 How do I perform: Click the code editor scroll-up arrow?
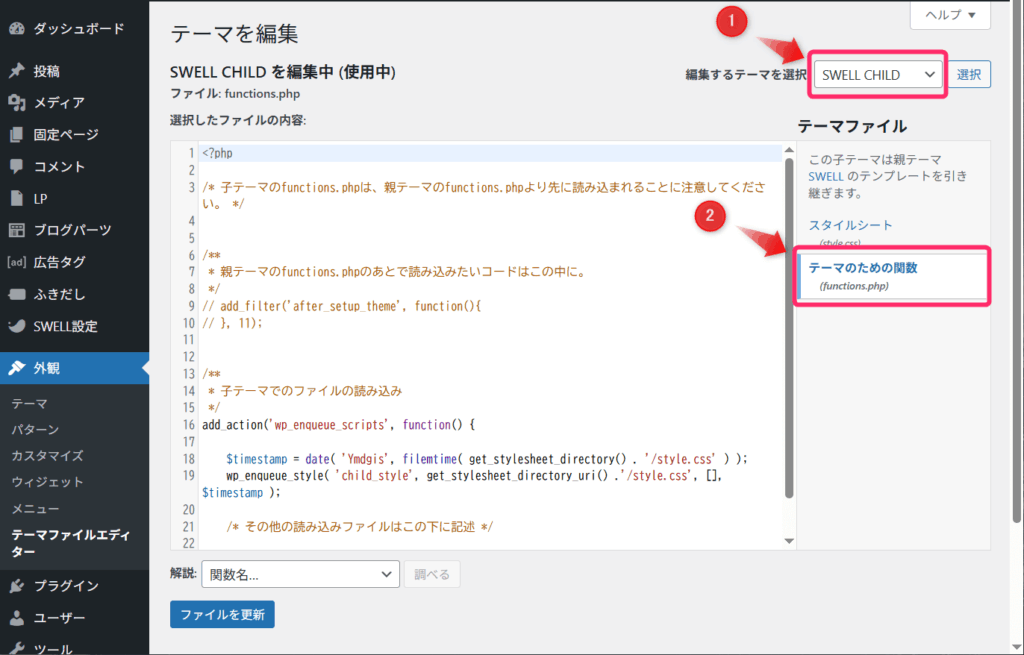(789, 150)
